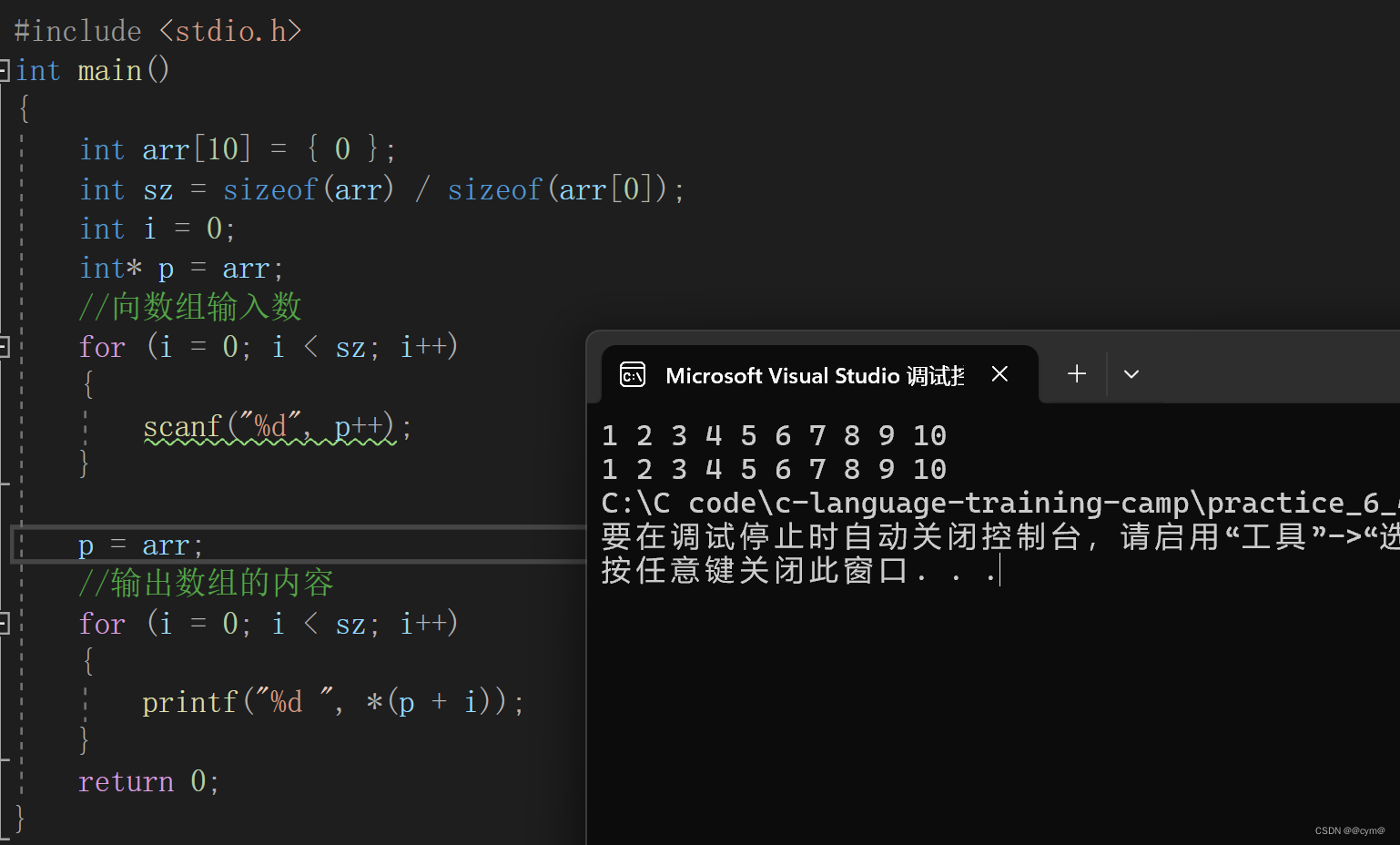This screenshot has width=1400, height=845.
Task: Click the 'int main()' function header
Action: pyautogui.click(x=93, y=70)
